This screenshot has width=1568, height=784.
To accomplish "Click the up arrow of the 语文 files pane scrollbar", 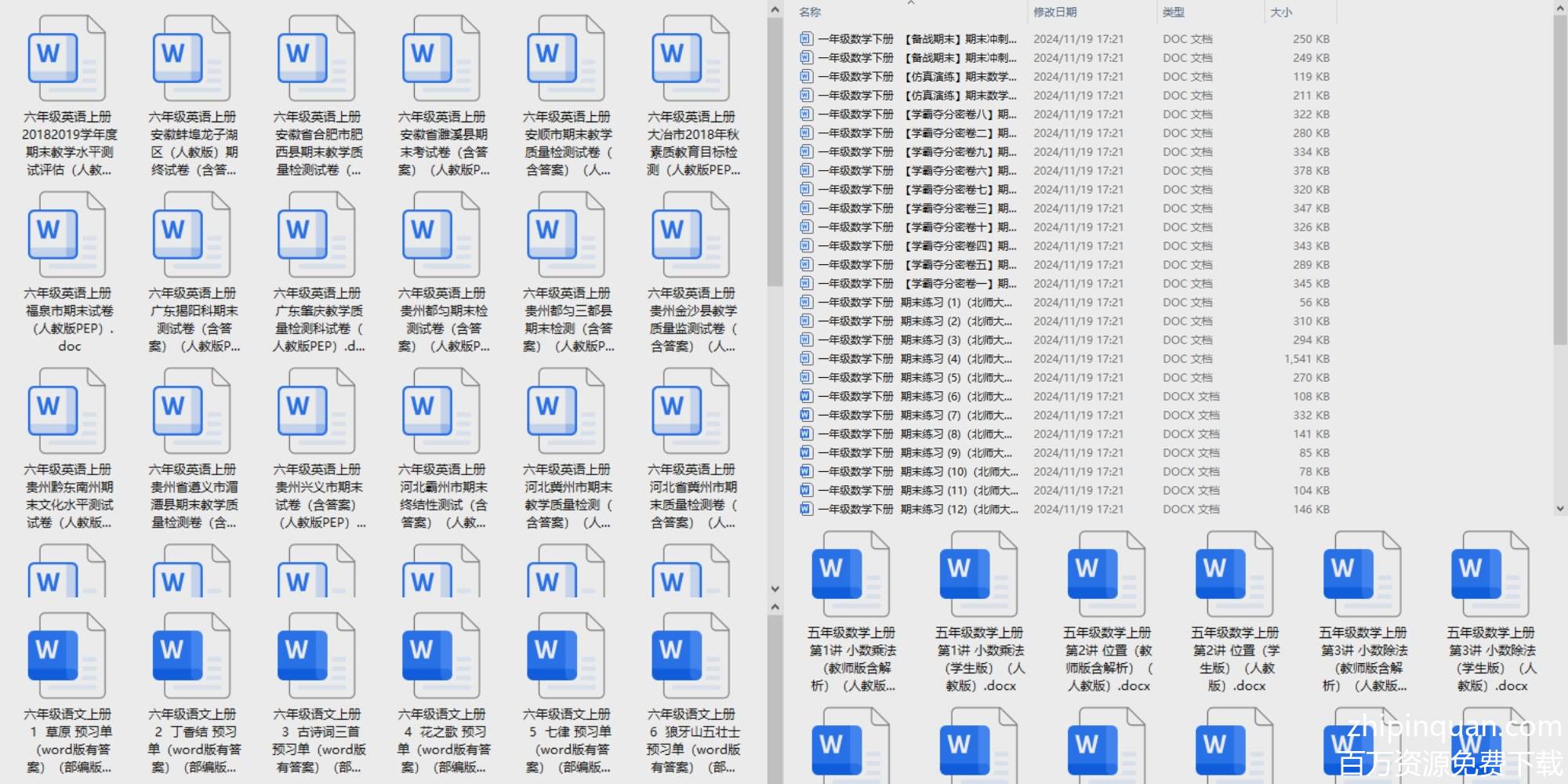I will tap(775, 607).
